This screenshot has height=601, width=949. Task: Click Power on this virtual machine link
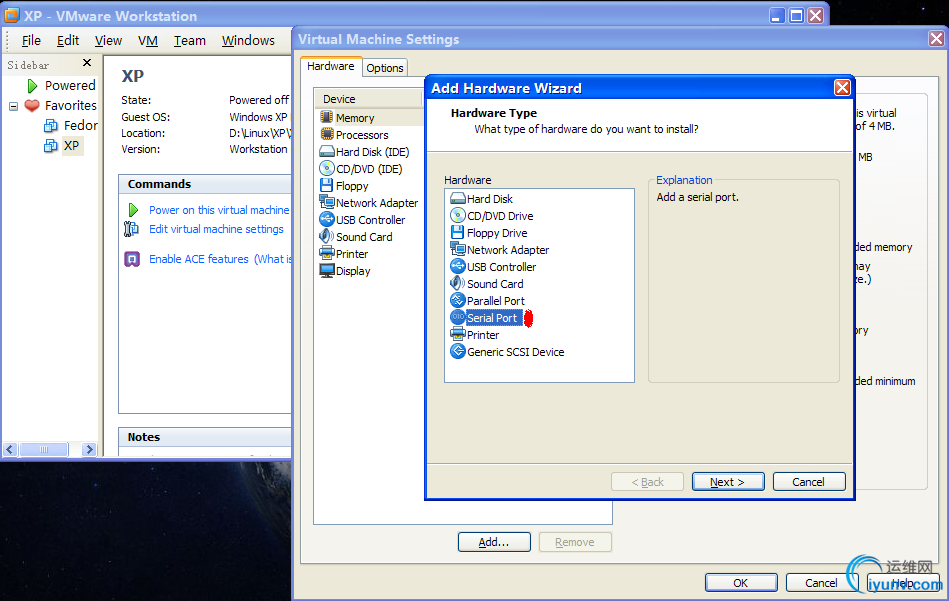click(x=219, y=210)
